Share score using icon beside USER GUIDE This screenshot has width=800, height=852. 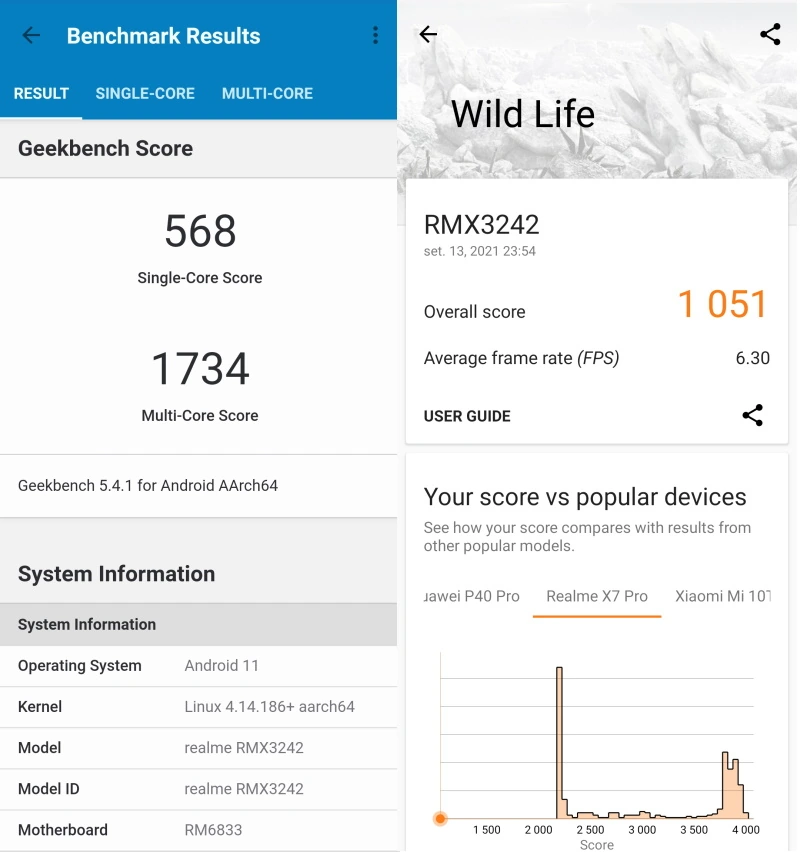click(753, 416)
